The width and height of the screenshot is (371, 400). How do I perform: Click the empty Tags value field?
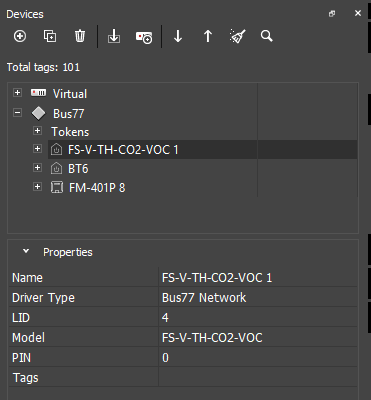(258, 377)
